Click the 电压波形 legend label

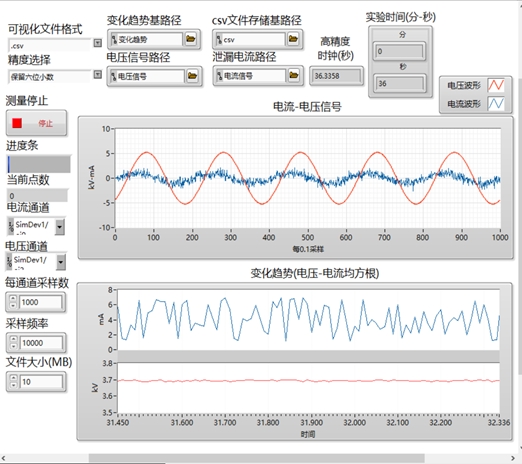(464, 85)
